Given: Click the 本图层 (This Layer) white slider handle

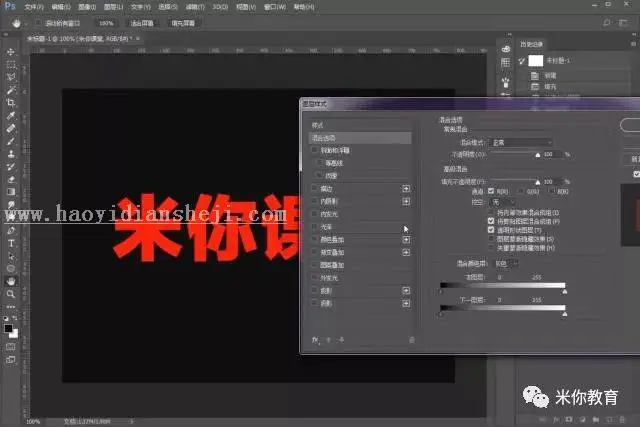Looking at the screenshot, I should point(564,291).
